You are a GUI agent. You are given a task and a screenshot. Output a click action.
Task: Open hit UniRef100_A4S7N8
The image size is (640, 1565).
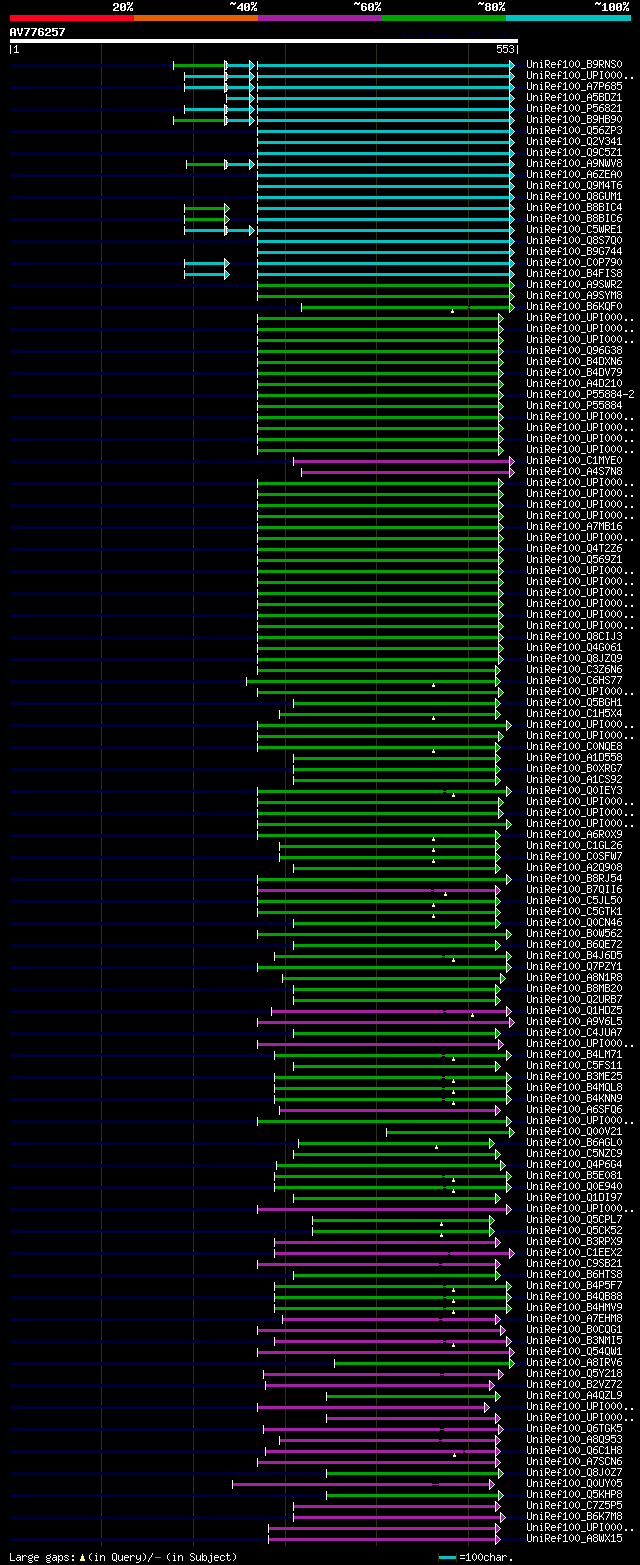[574, 472]
